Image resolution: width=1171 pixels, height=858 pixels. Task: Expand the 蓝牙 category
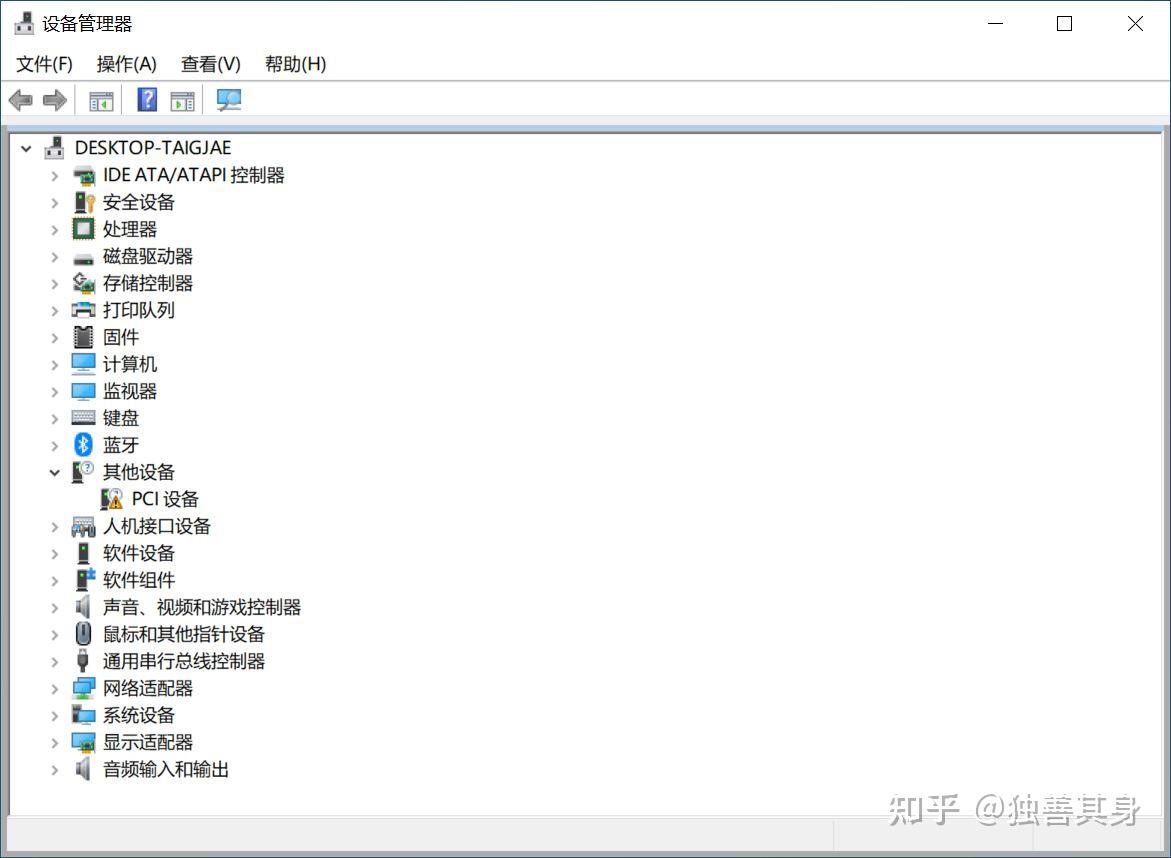pyautogui.click(x=55, y=446)
